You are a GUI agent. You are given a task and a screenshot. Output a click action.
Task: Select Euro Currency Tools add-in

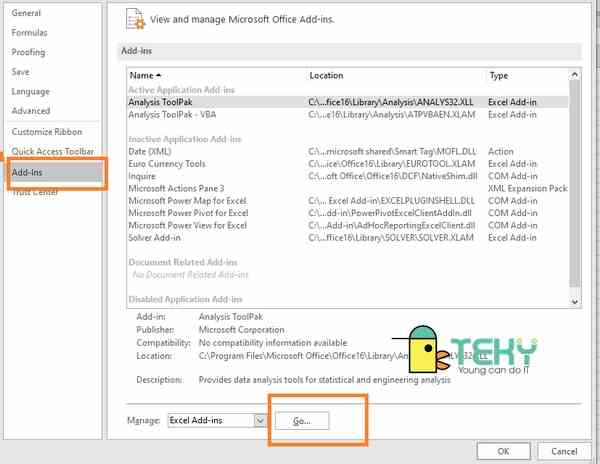pos(347,164)
